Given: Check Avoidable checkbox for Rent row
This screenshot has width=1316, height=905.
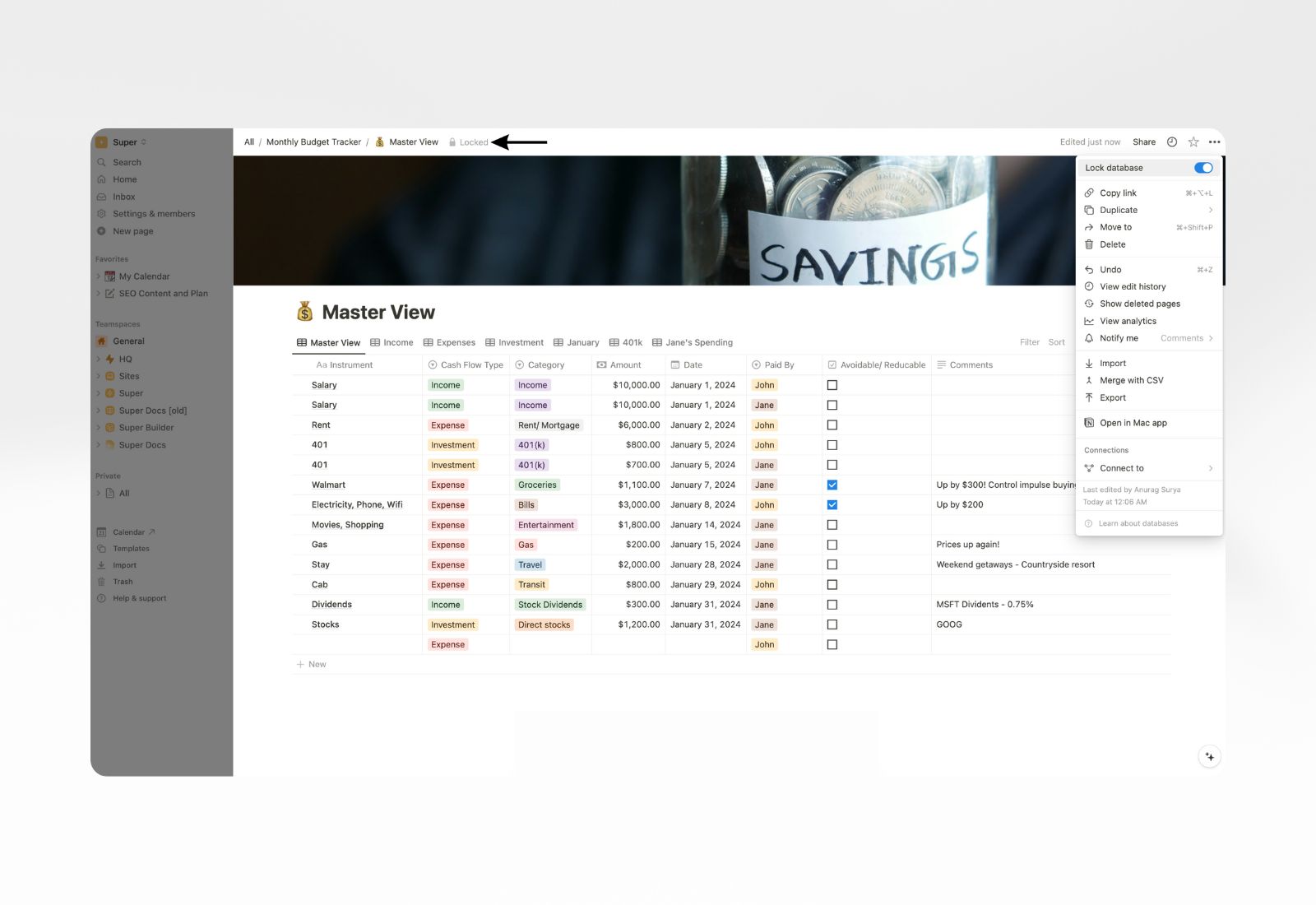Looking at the screenshot, I should (832, 425).
